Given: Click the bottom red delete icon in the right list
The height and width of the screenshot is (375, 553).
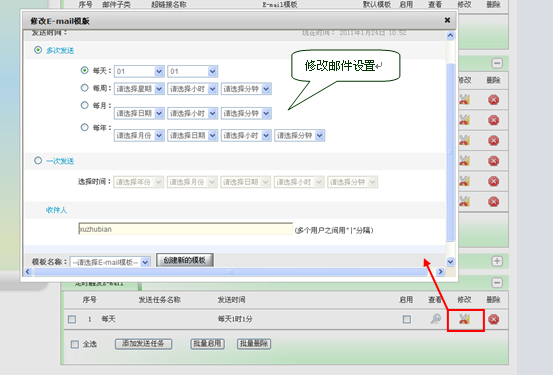Looking at the screenshot, I should (x=493, y=202).
